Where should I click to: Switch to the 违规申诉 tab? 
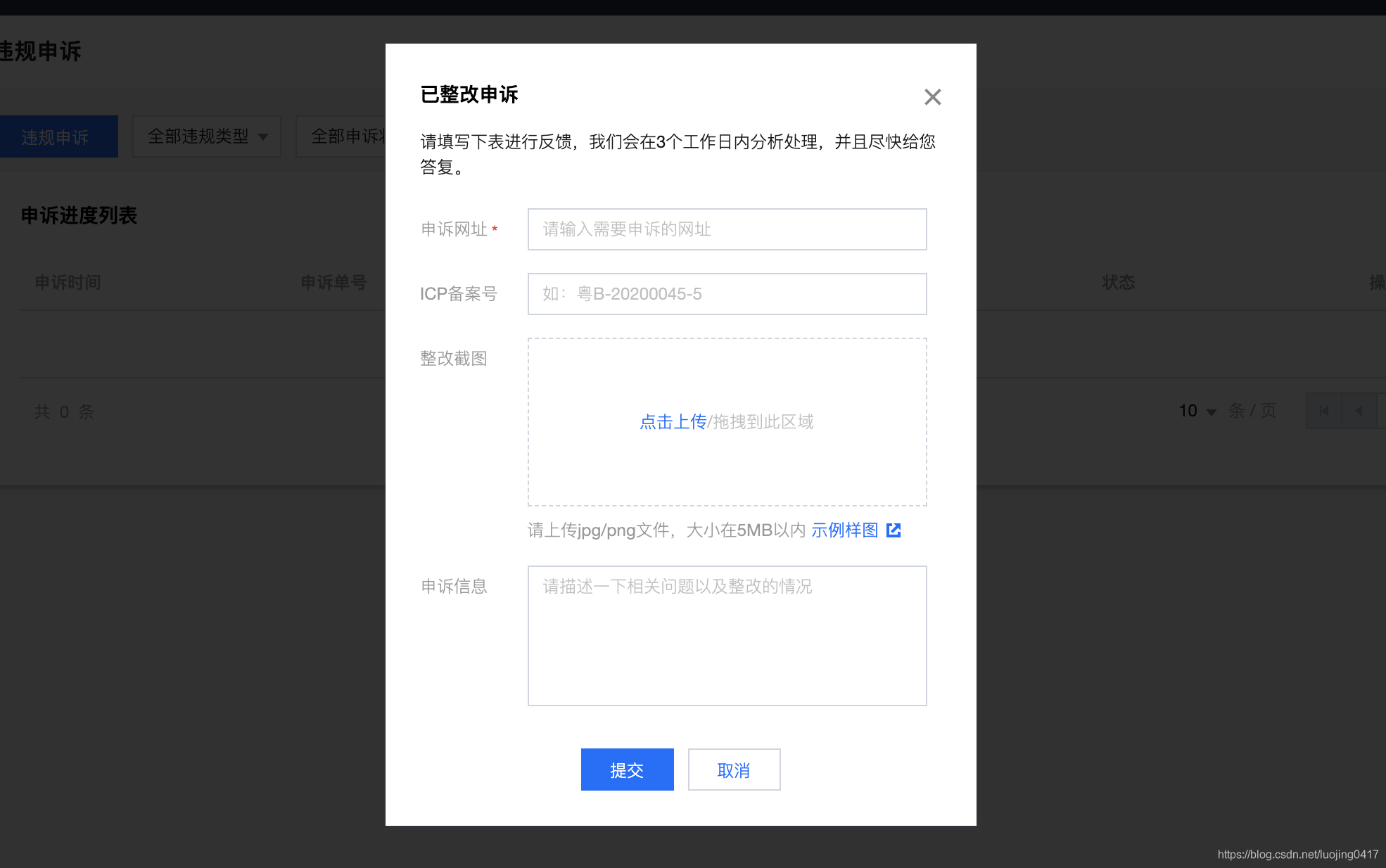(x=56, y=136)
